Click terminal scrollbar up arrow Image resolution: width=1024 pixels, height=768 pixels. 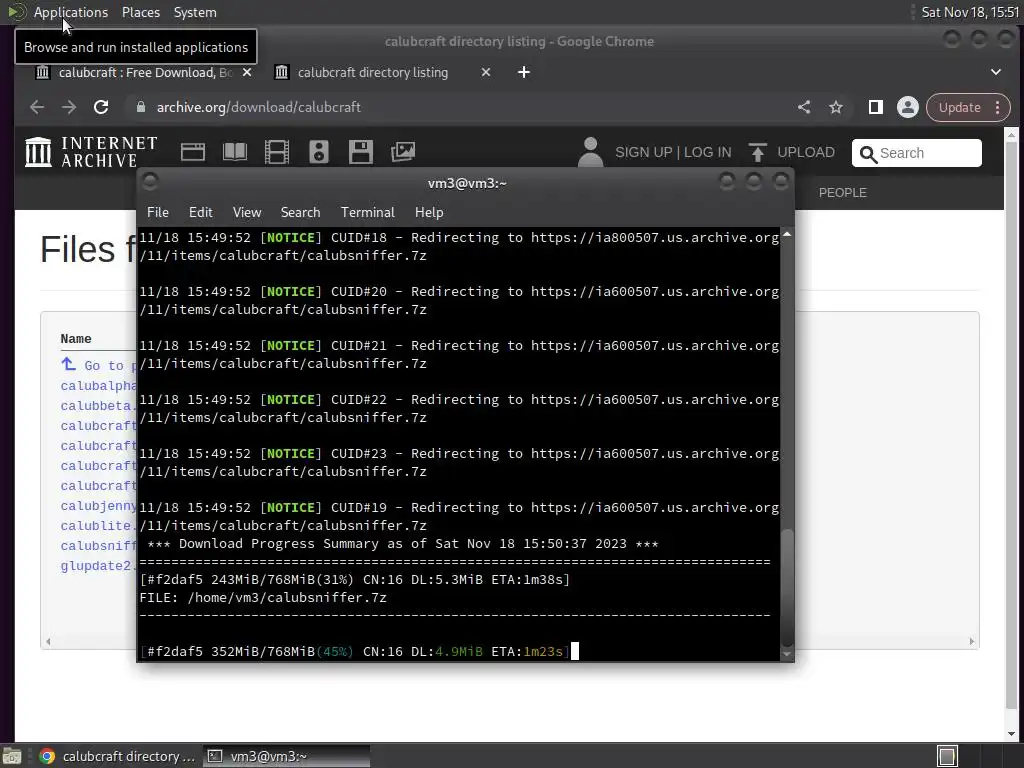(x=787, y=234)
